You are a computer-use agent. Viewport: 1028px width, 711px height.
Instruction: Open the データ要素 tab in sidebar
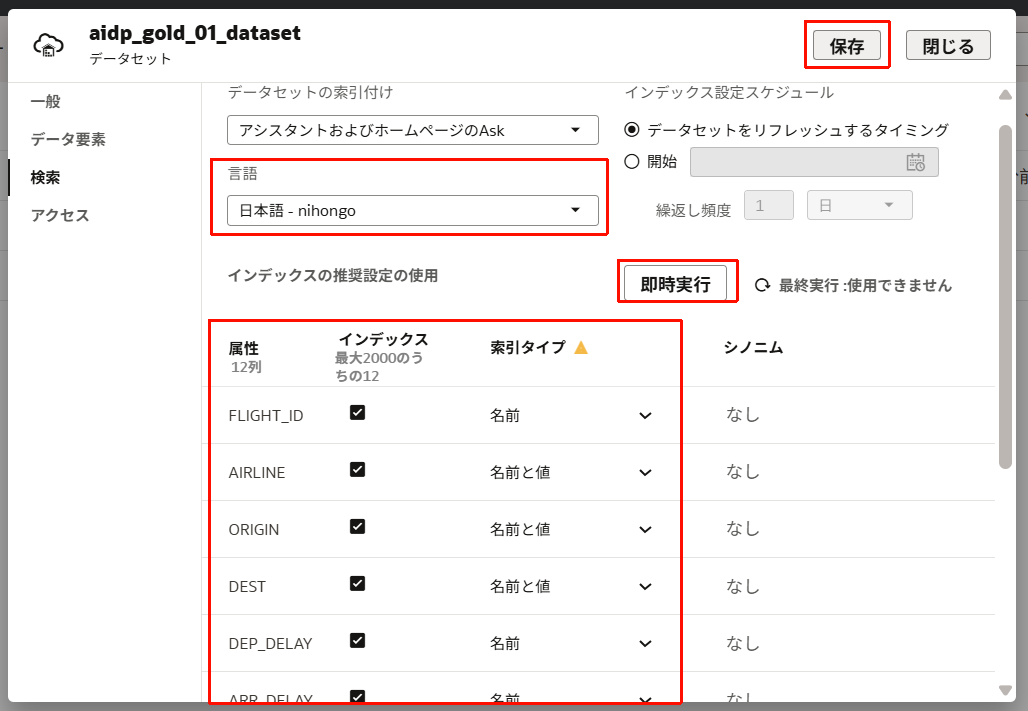68,140
